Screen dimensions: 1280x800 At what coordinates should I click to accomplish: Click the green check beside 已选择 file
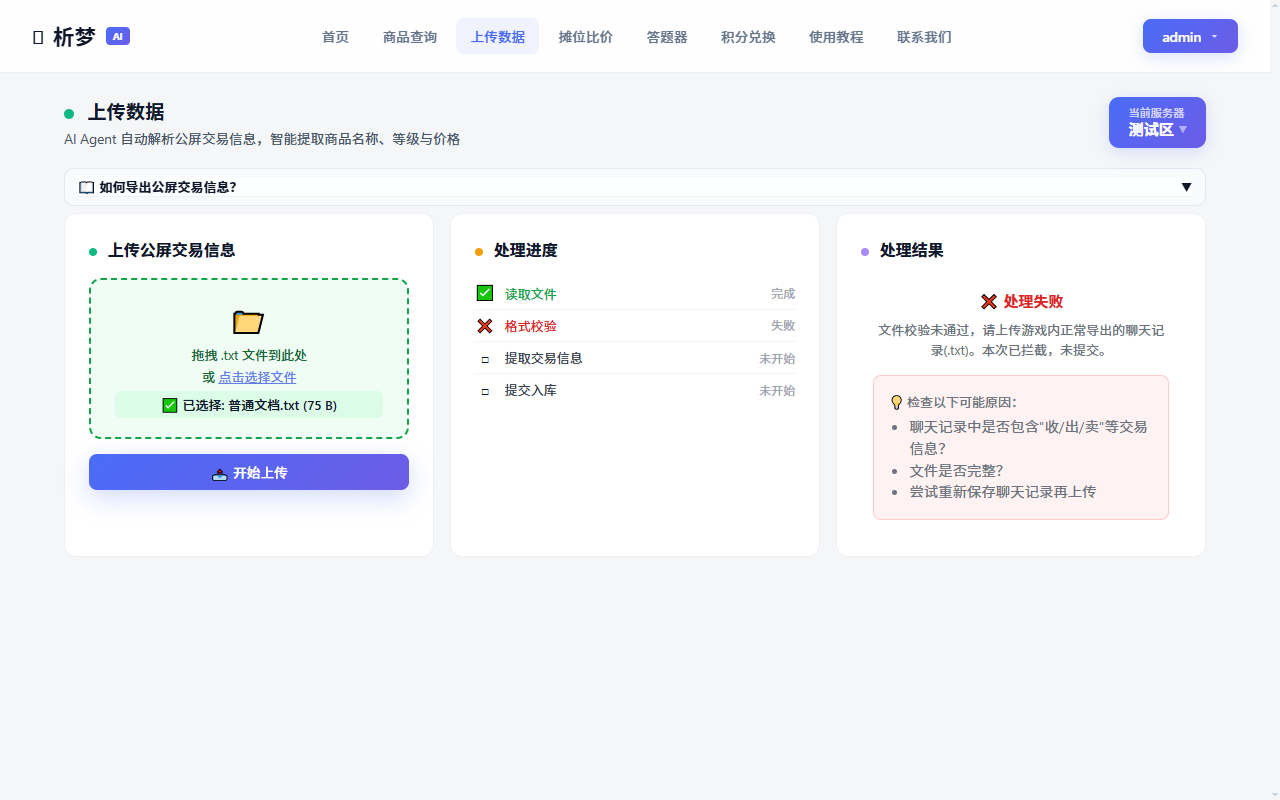[x=170, y=405]
